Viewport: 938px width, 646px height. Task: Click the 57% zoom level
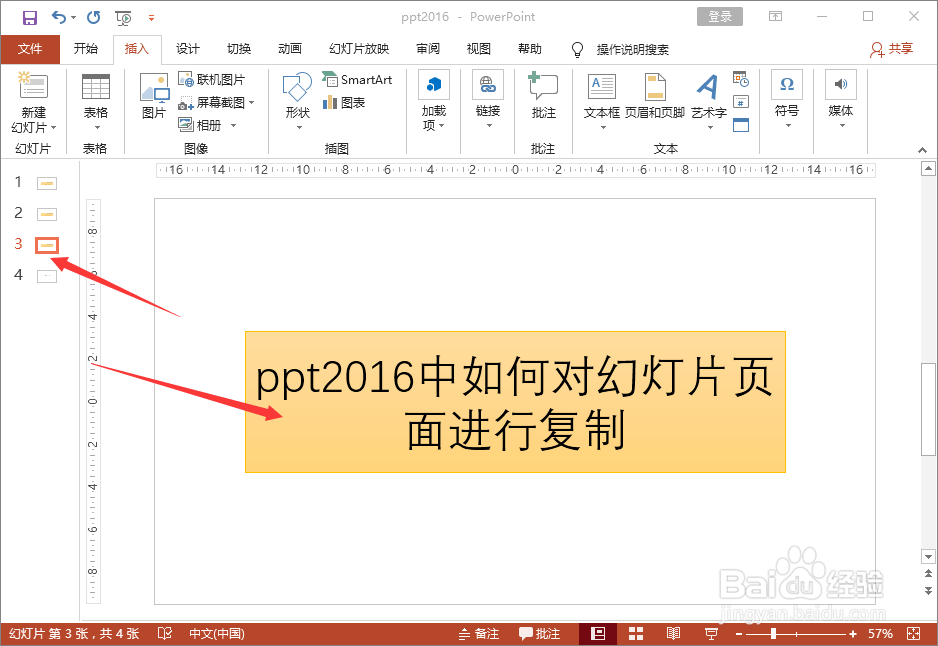[880, 633]
